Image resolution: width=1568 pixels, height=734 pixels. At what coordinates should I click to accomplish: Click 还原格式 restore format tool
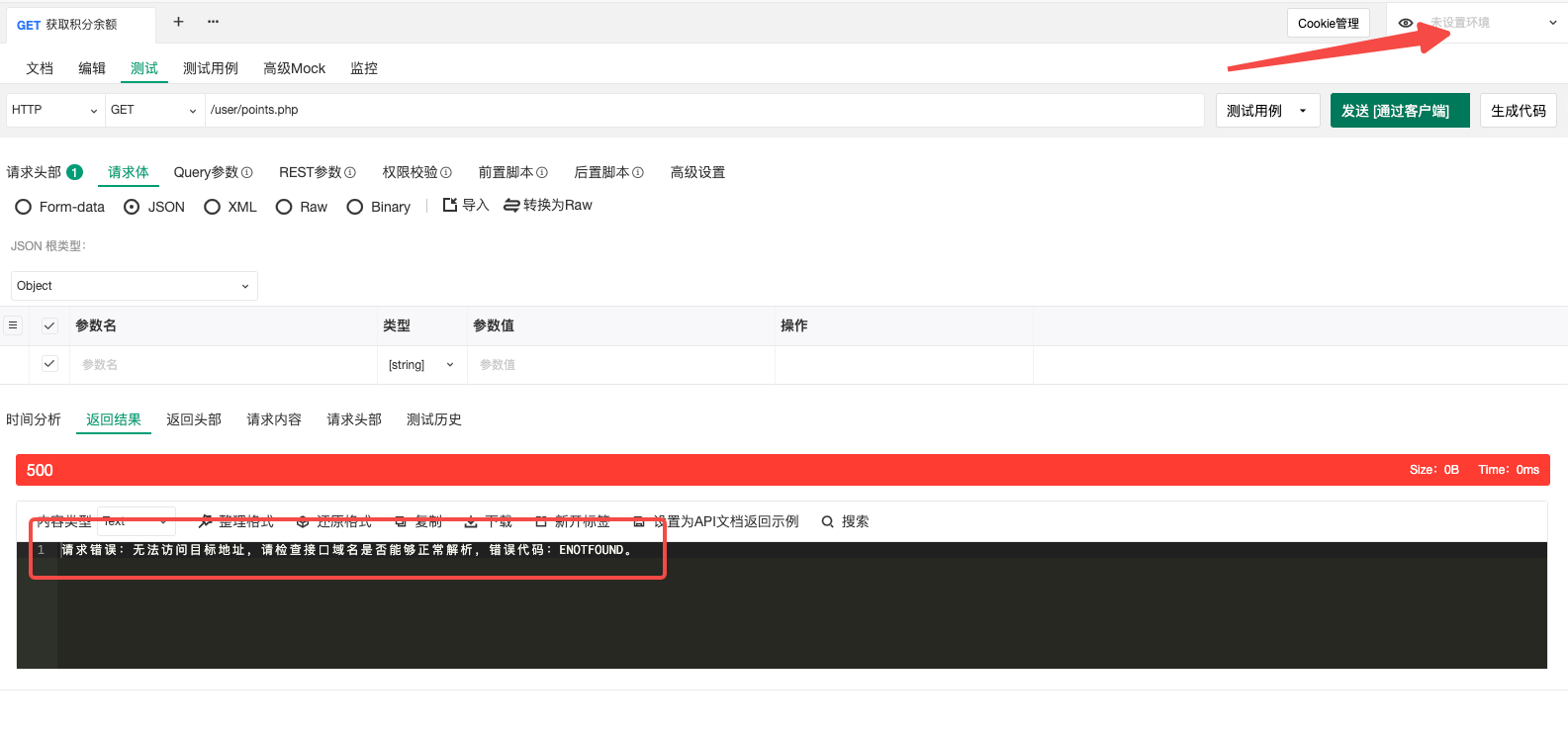point(334,521)
